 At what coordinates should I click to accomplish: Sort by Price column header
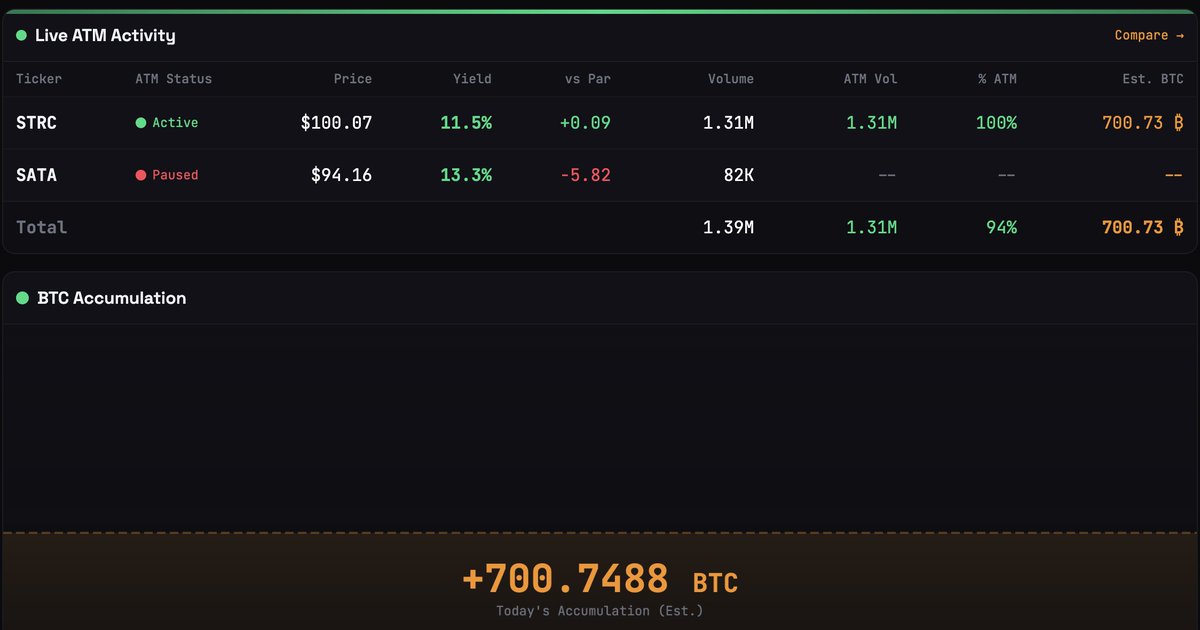pos(352,79)
